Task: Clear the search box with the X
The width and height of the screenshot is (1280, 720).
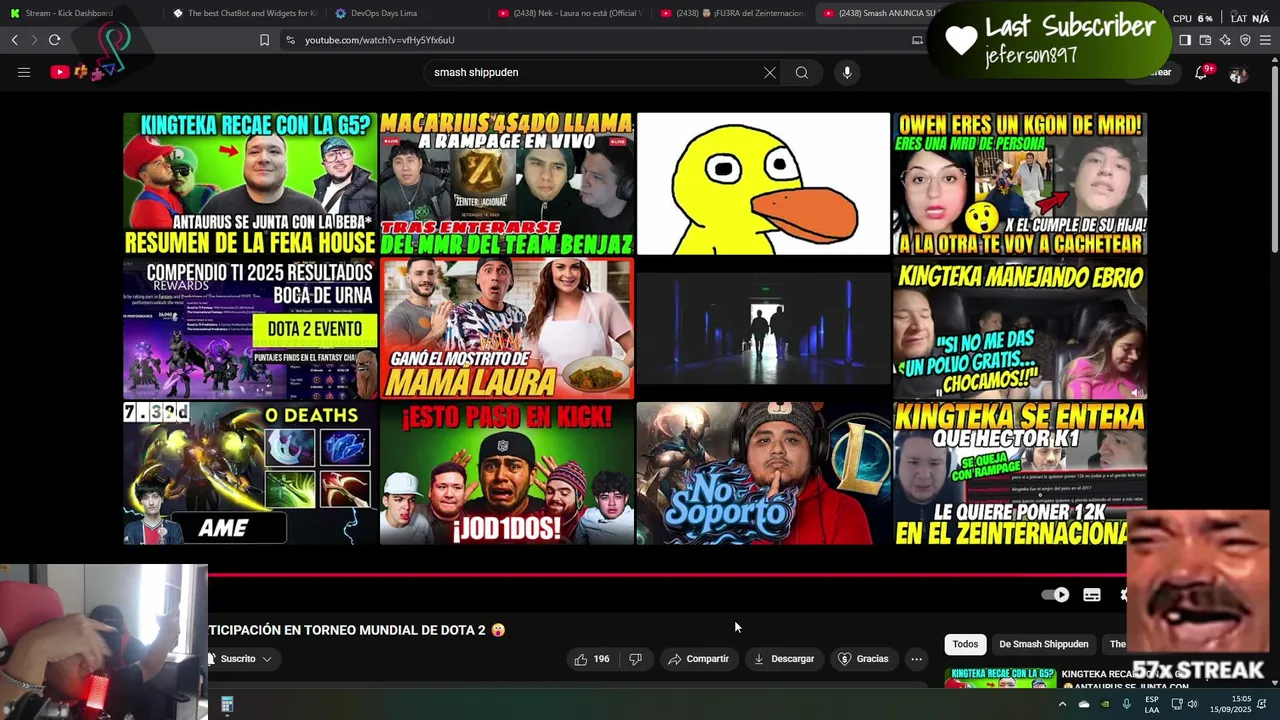Action: (769, 72)
